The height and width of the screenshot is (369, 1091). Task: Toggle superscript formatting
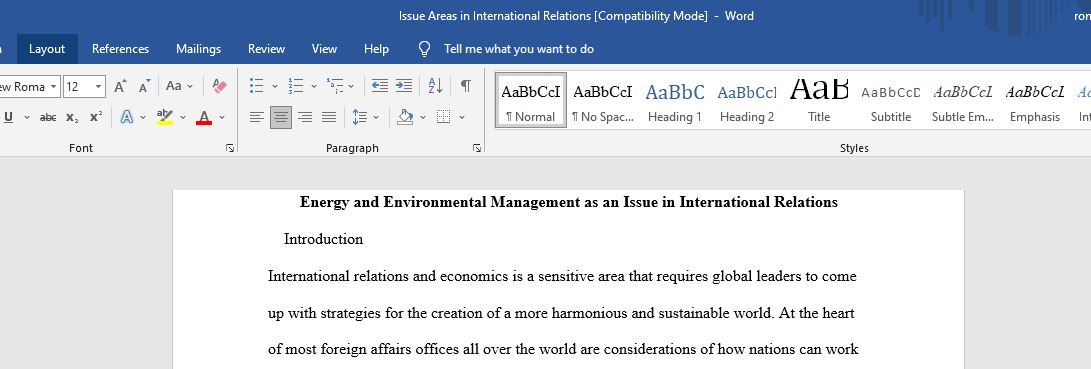[96, 117]
